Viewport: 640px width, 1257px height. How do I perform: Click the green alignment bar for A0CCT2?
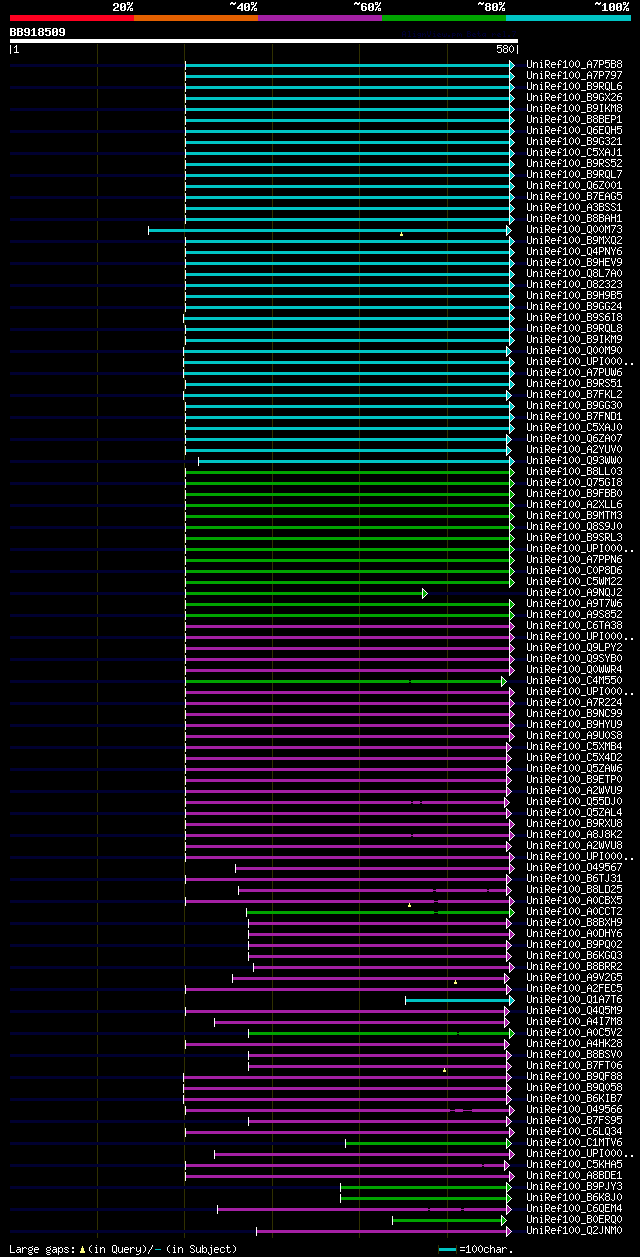[380, 912]
